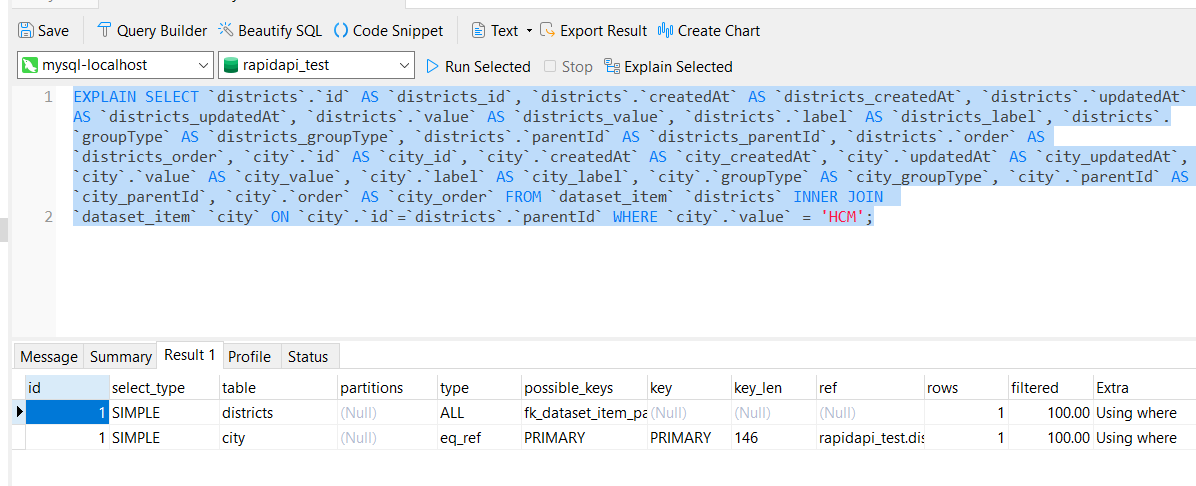The image size is (1196, 486).
Task: Click Export Result
Action: [593, 31]
